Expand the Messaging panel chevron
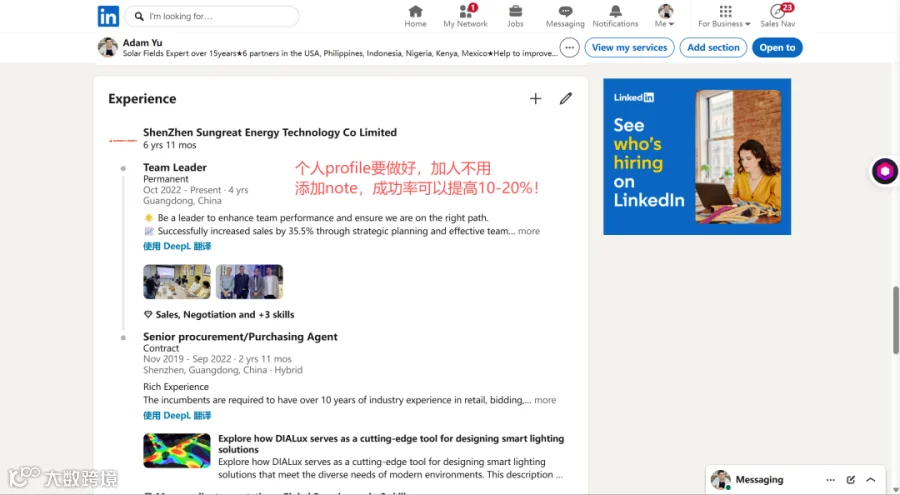900x495 pixels. pyautogui.click(x=871, y=479)
